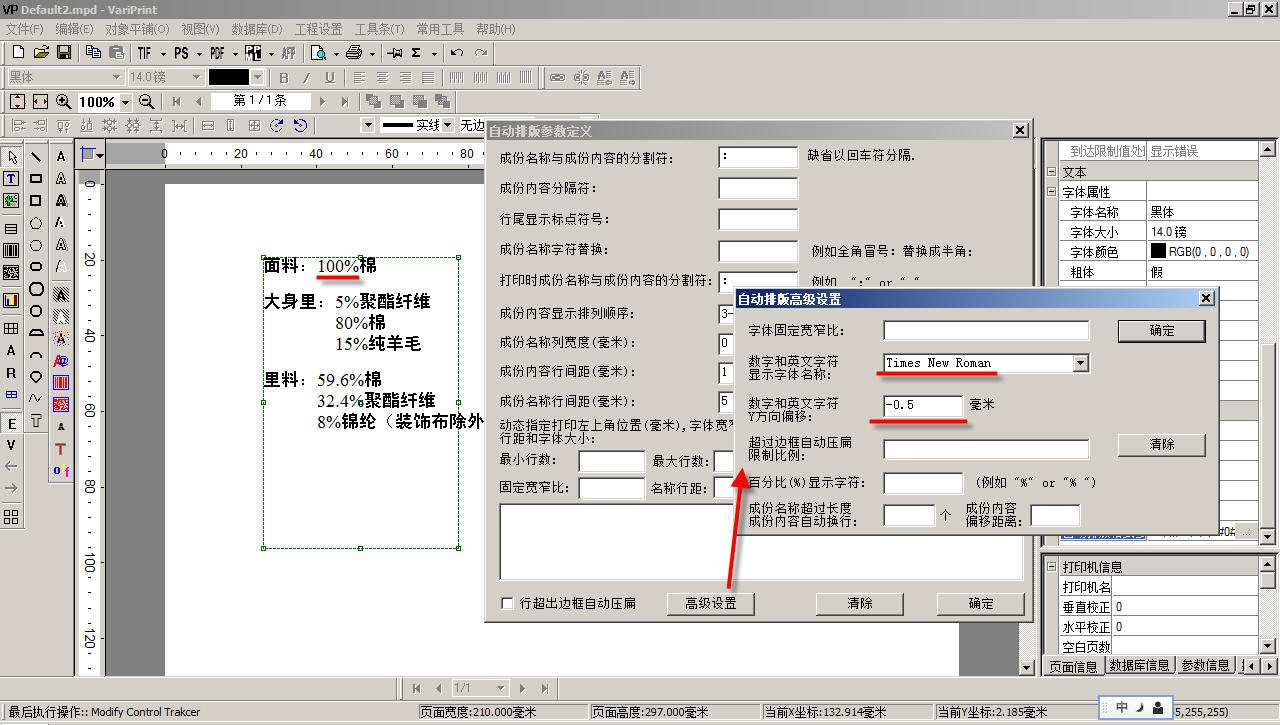Select the red T text effect icon
Viewport: 1280px width, 725px height.
tap(61, 449)
